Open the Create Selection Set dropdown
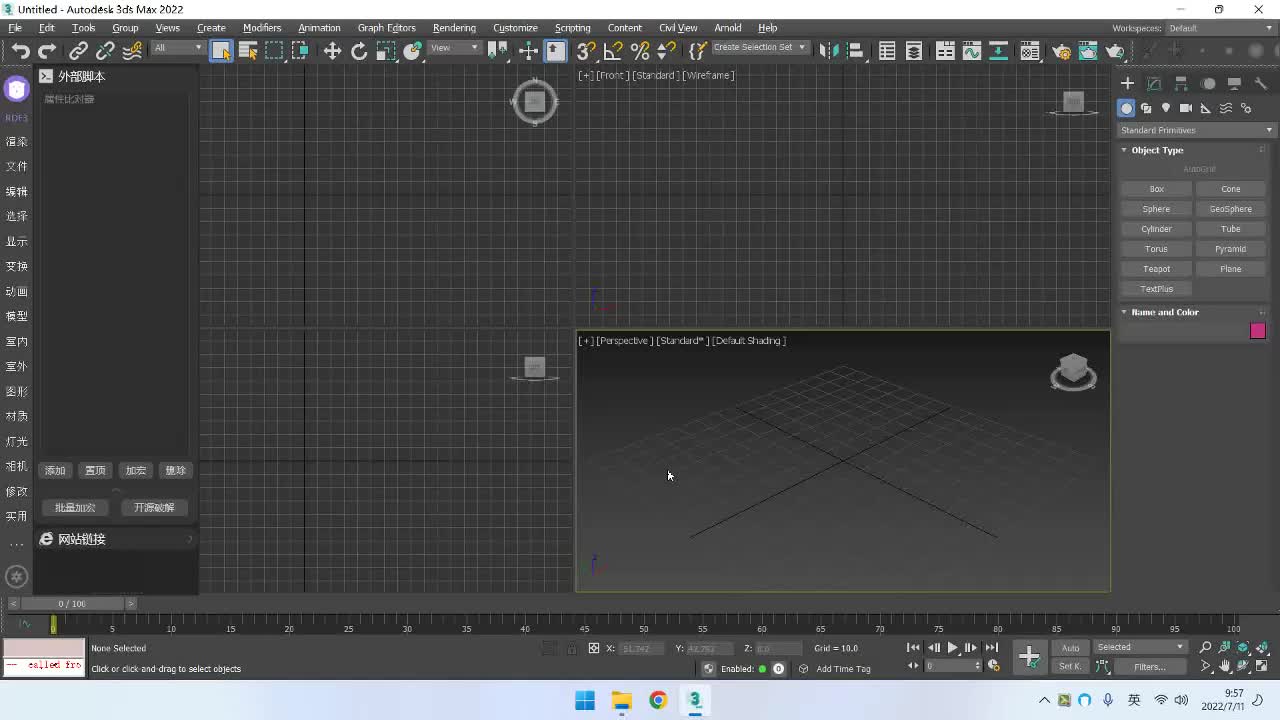The width and height of the screenshot is (1280, 720). click(x=759, y=48)
